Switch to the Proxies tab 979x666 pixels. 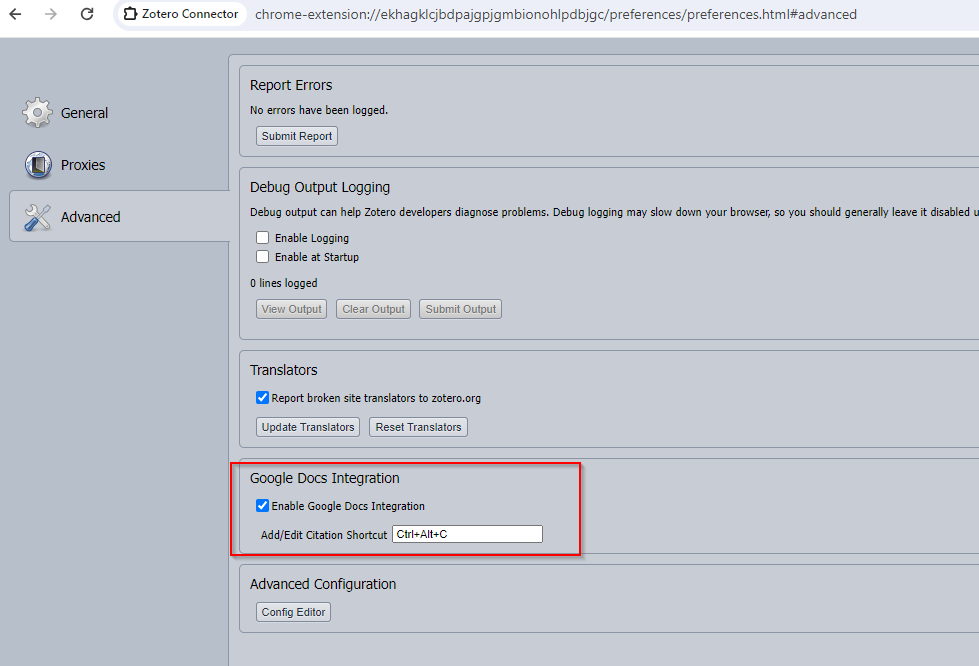tap(83, 165)
